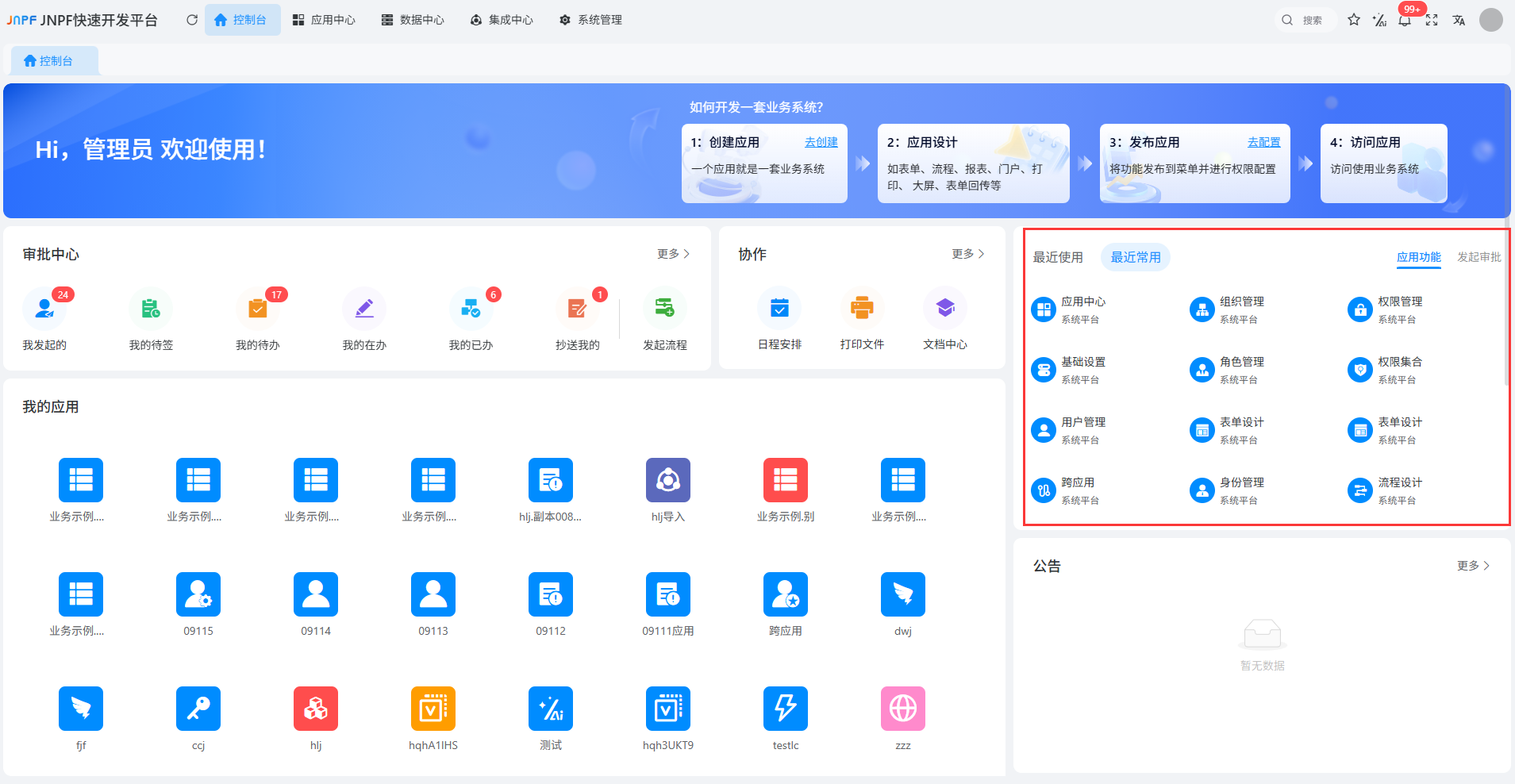Open the 数据中心 top menu

413,20
